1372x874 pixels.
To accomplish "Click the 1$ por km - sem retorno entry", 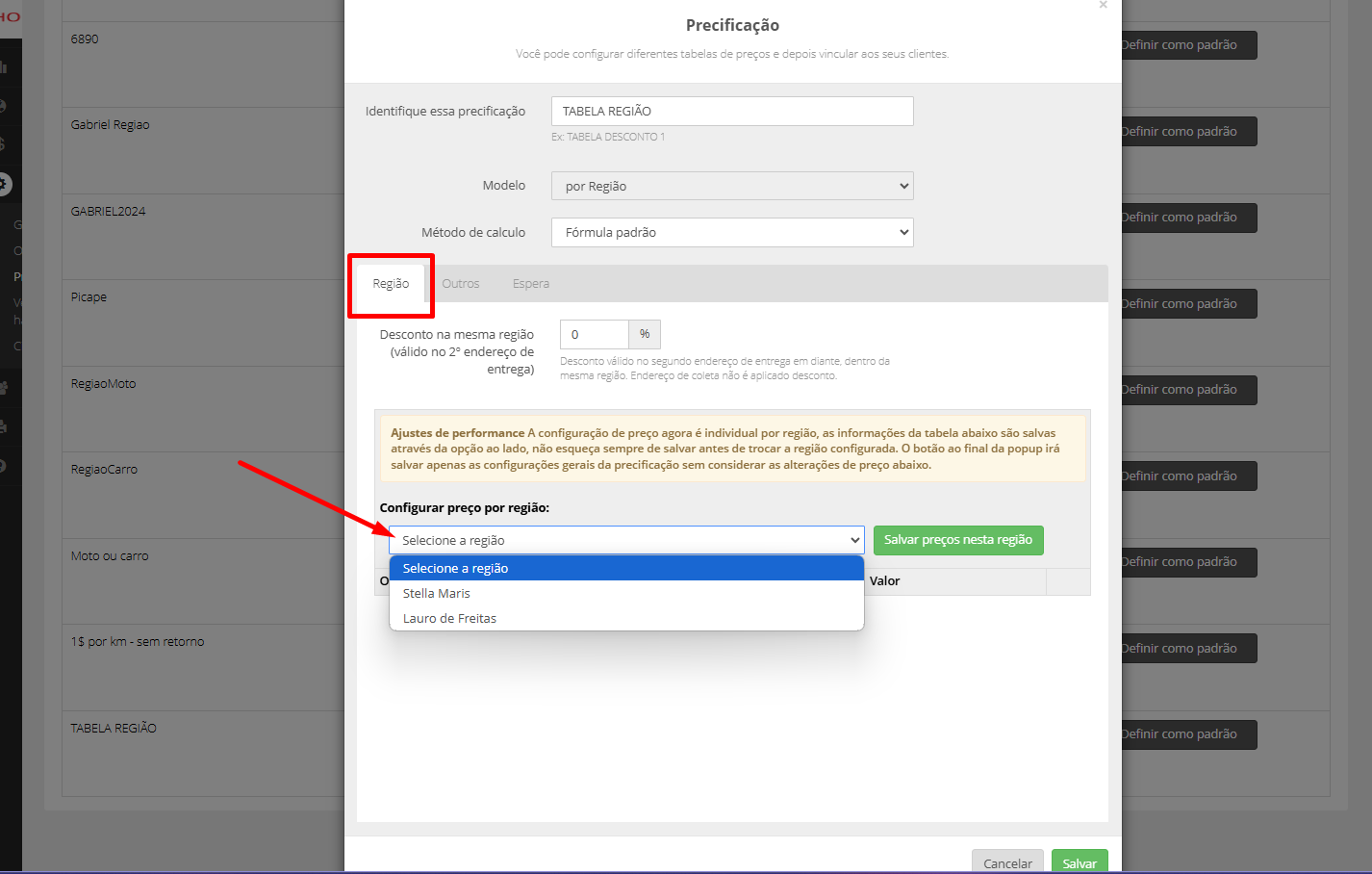I will (x=138, y=642).
